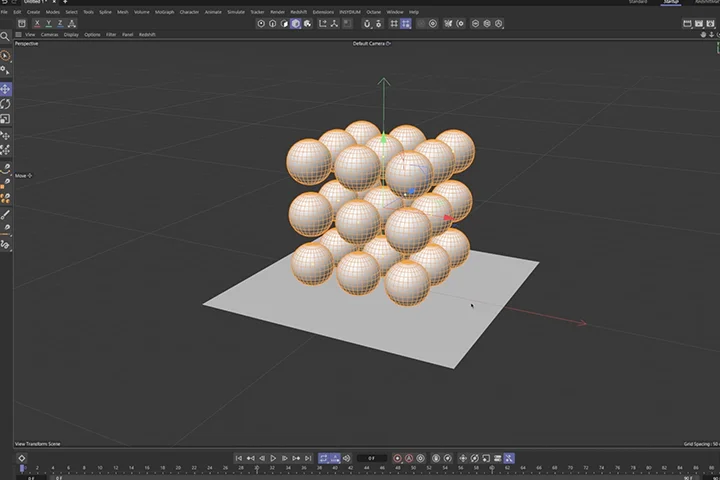The image size is (720, 480).
Task: Click the Enable Axis icon in top toolbar
Action: click(323, 23)
